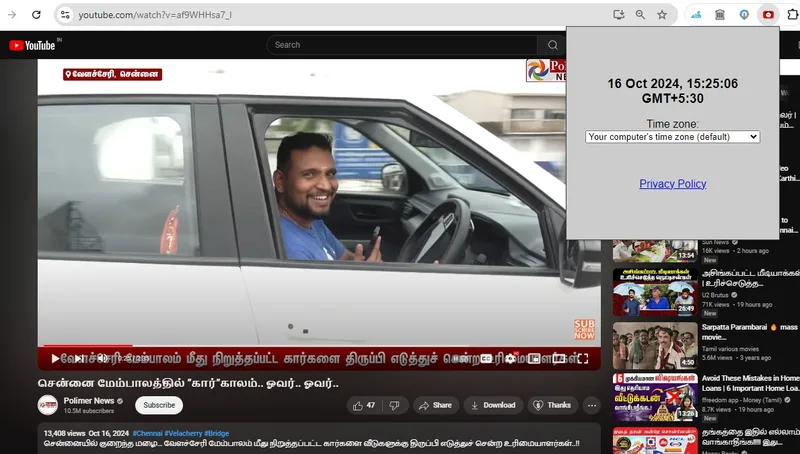800x454 pixels.
Task: Play the video
Action: pyautogui.click(x=55, y=359)
